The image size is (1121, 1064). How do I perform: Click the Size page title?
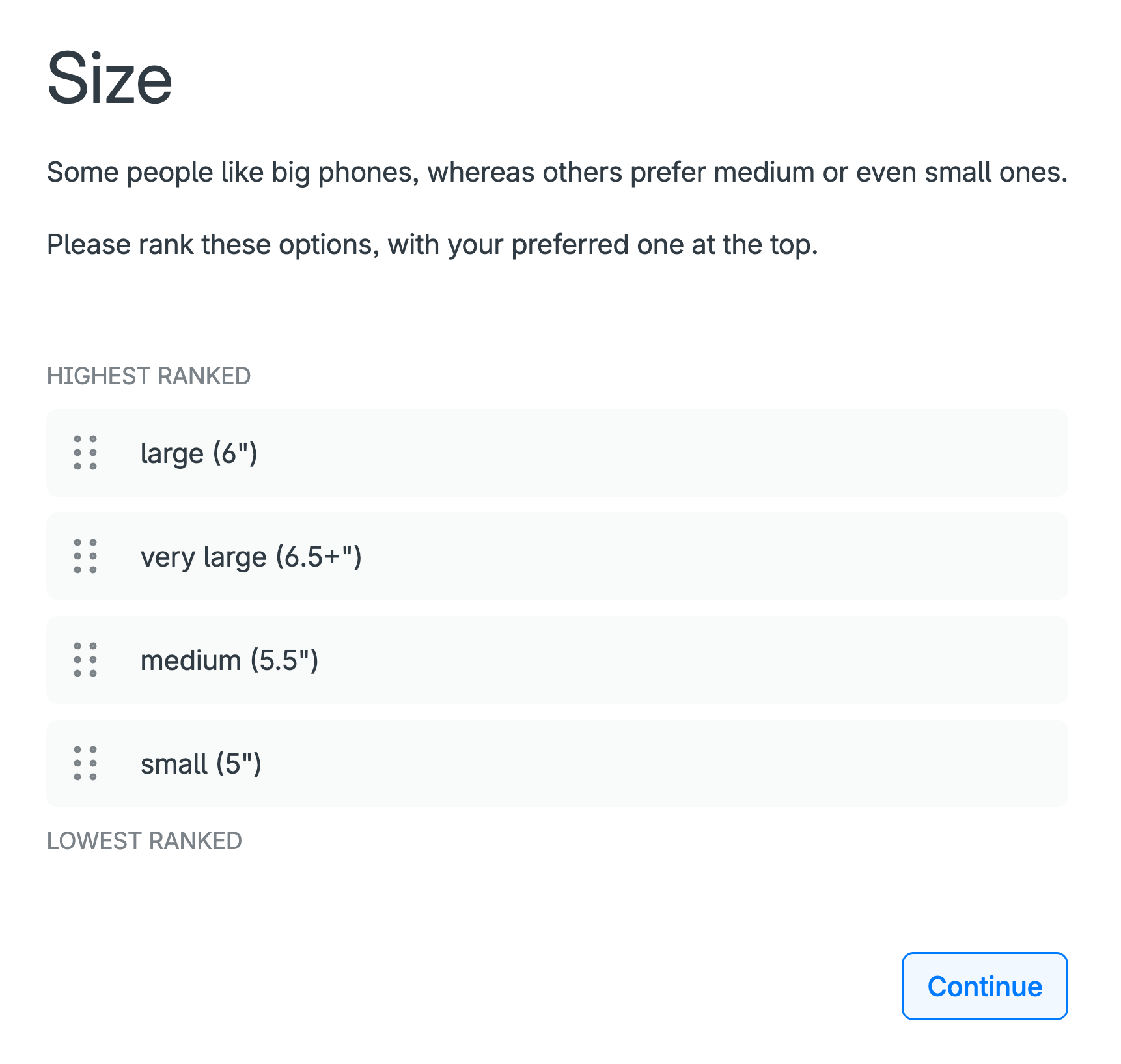coord(109,78)
